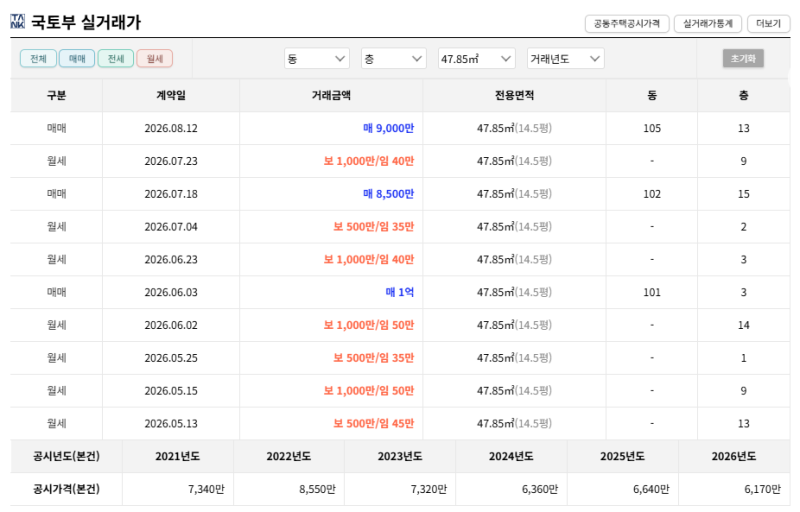Select the 전세 filter tab
This screenshot has height=512, width=800.
point(116,59)
